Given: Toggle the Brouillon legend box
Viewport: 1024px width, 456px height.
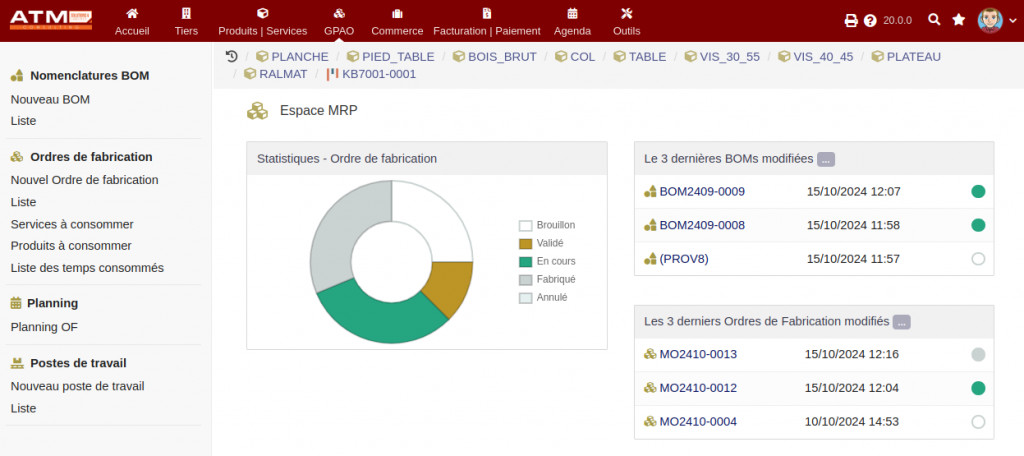Looking at the screenshot, I should 525,226.
